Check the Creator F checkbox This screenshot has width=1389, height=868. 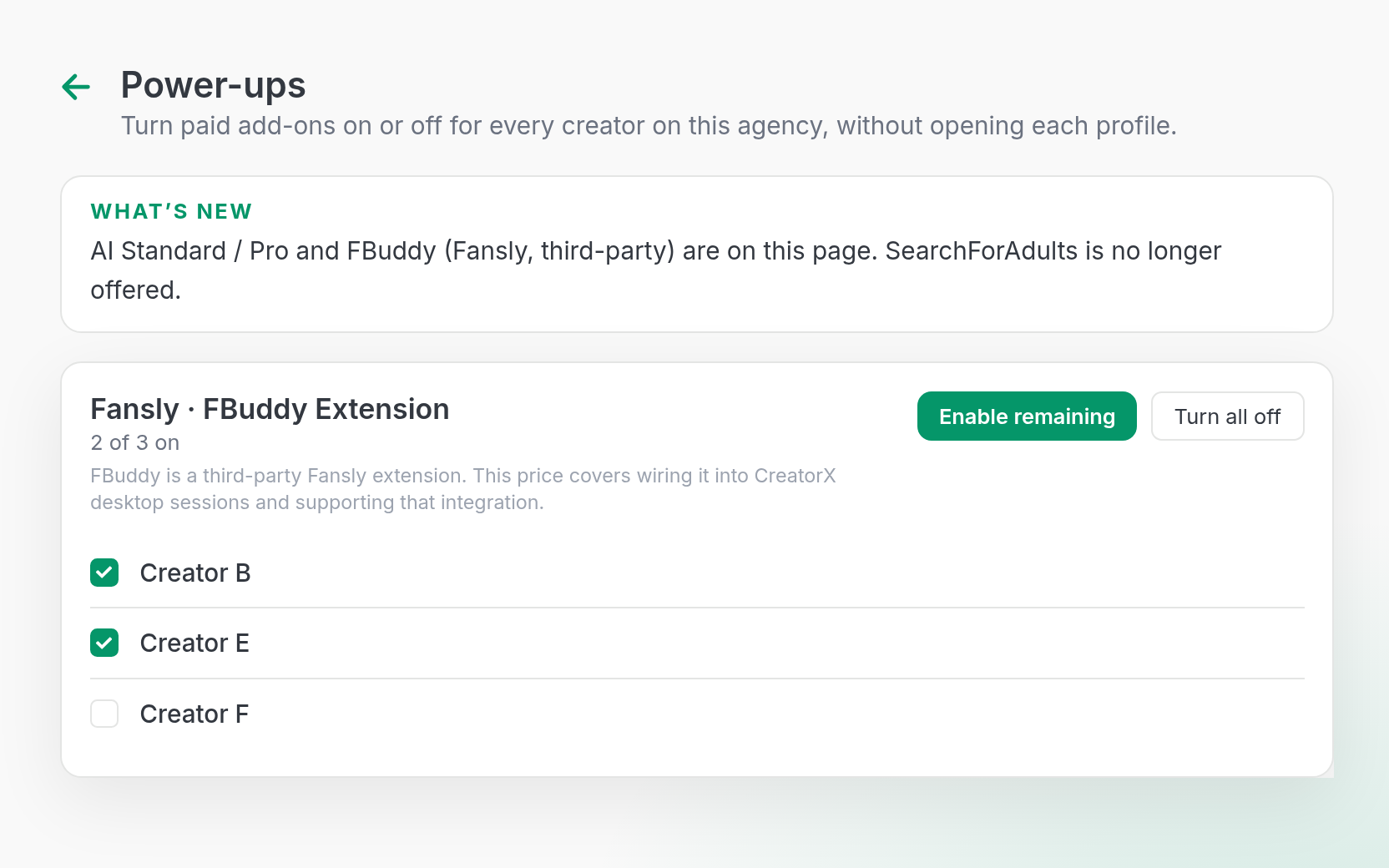point(104,714)
